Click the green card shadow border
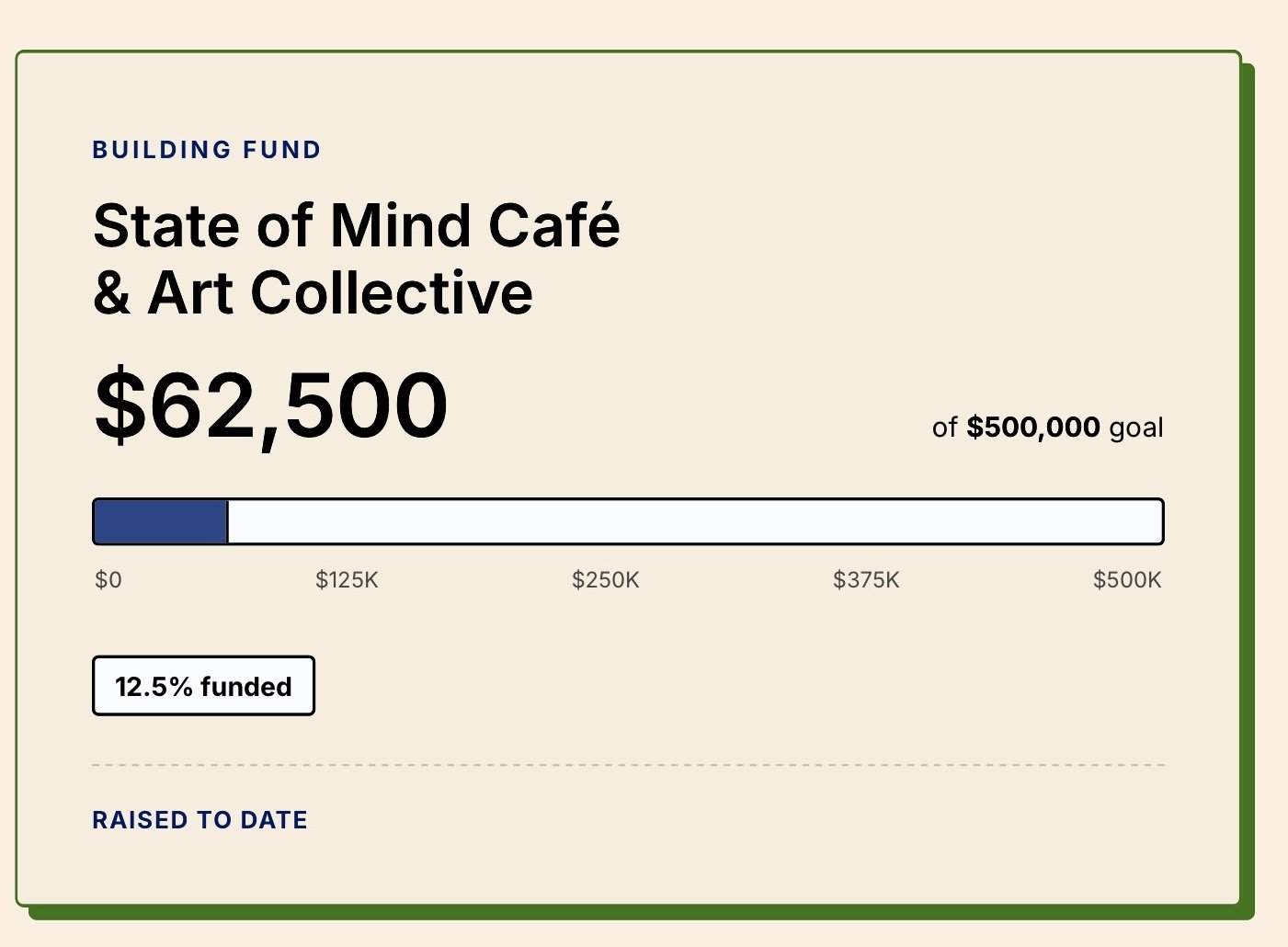The height and width of the screenshot is (947, 1288). pos(1248,487)
